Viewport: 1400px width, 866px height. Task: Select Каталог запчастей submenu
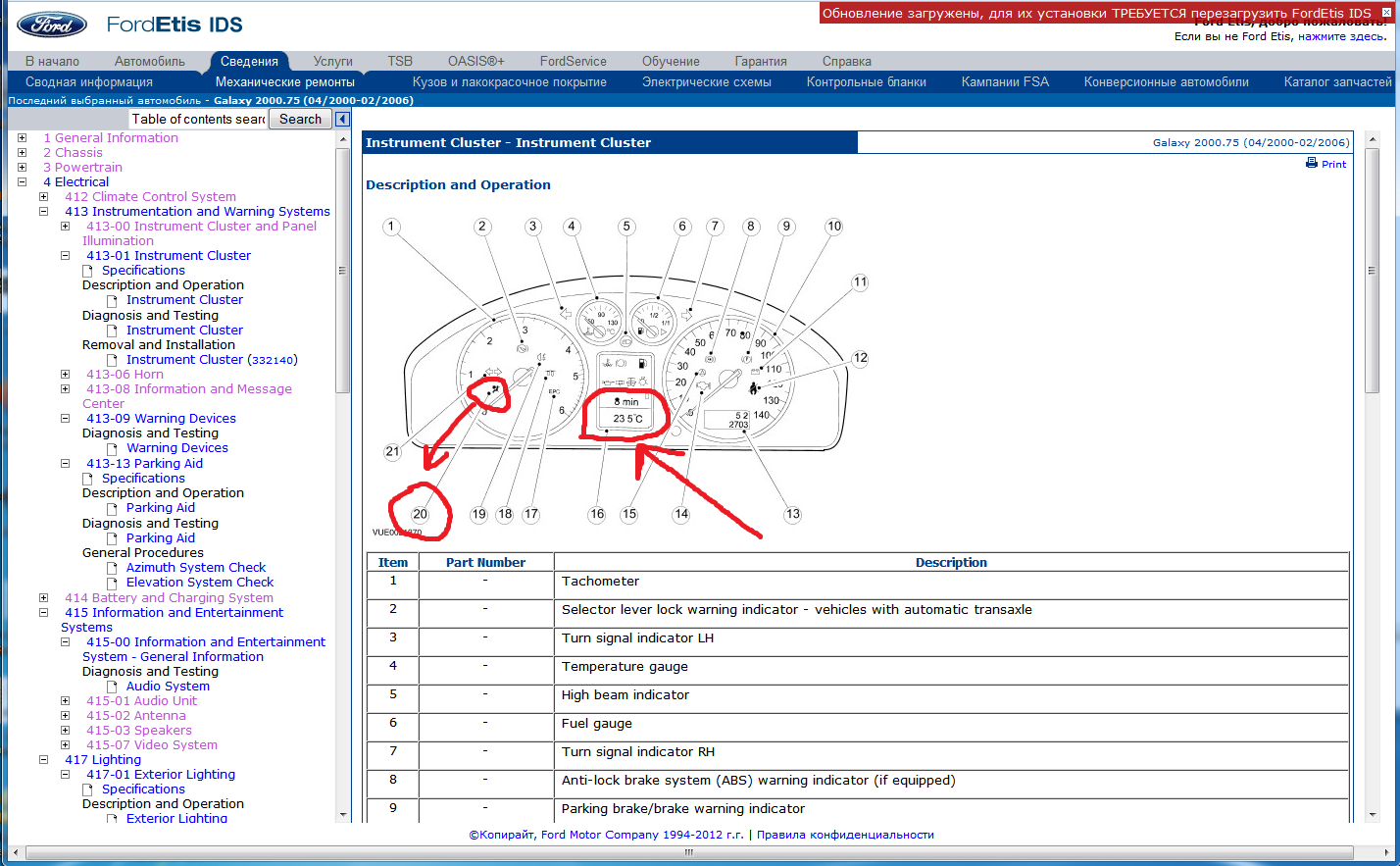pyautogui.click(x=1338, y=82)
